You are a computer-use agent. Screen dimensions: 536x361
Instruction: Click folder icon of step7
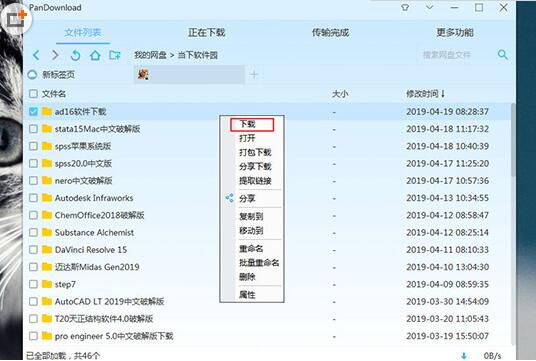coord(47,284)
